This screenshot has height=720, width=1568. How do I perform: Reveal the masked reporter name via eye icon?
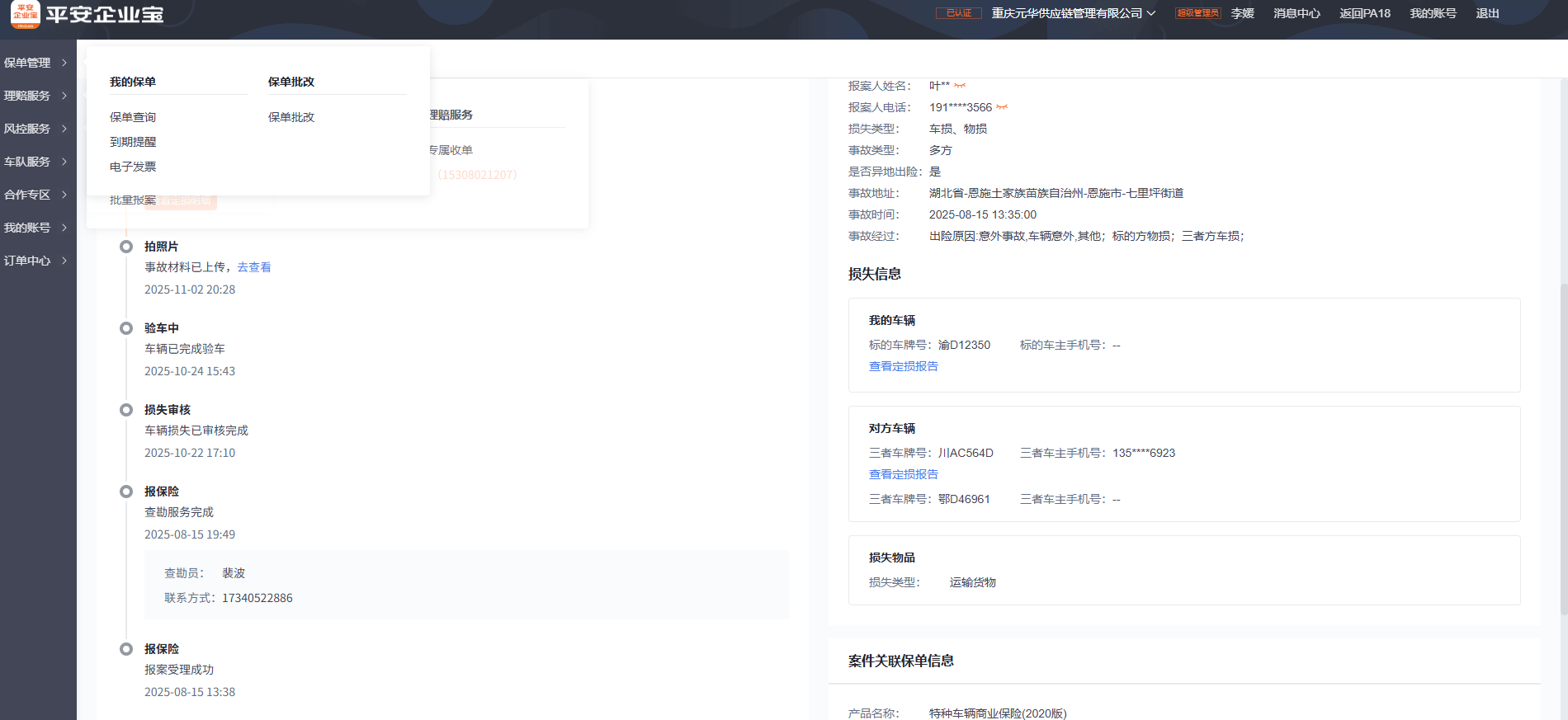point(960,86)
